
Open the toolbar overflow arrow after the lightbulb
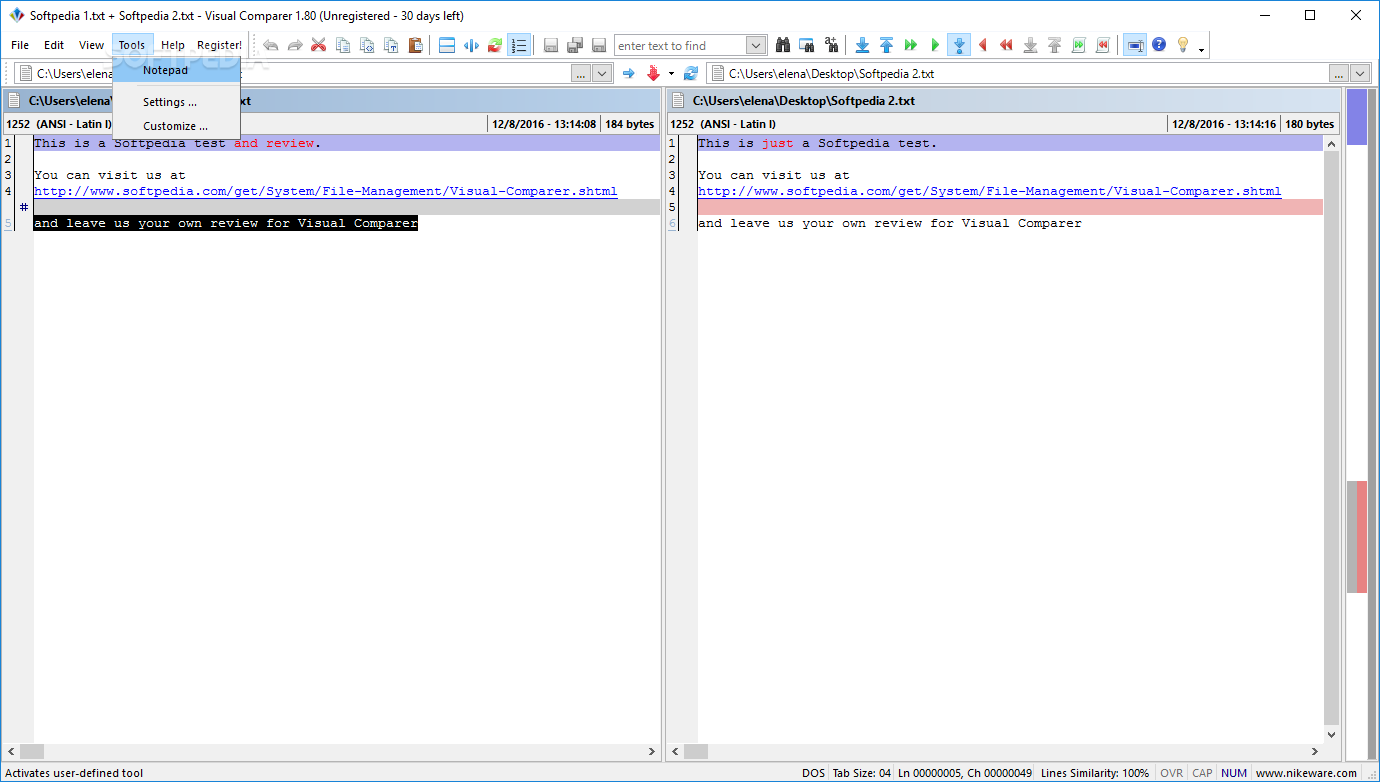1201,48
